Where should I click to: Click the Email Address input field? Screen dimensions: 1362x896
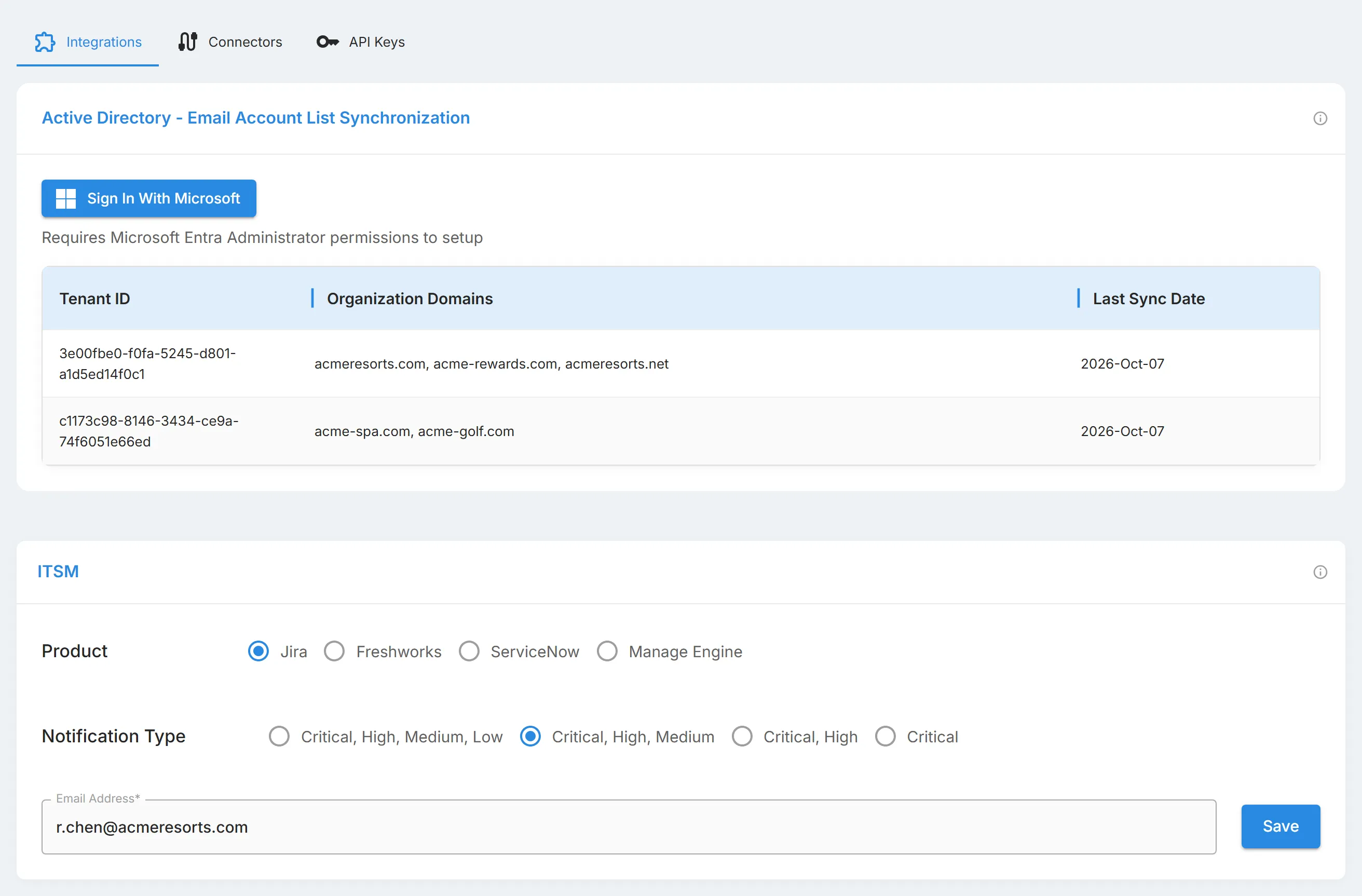coord(629,827)
